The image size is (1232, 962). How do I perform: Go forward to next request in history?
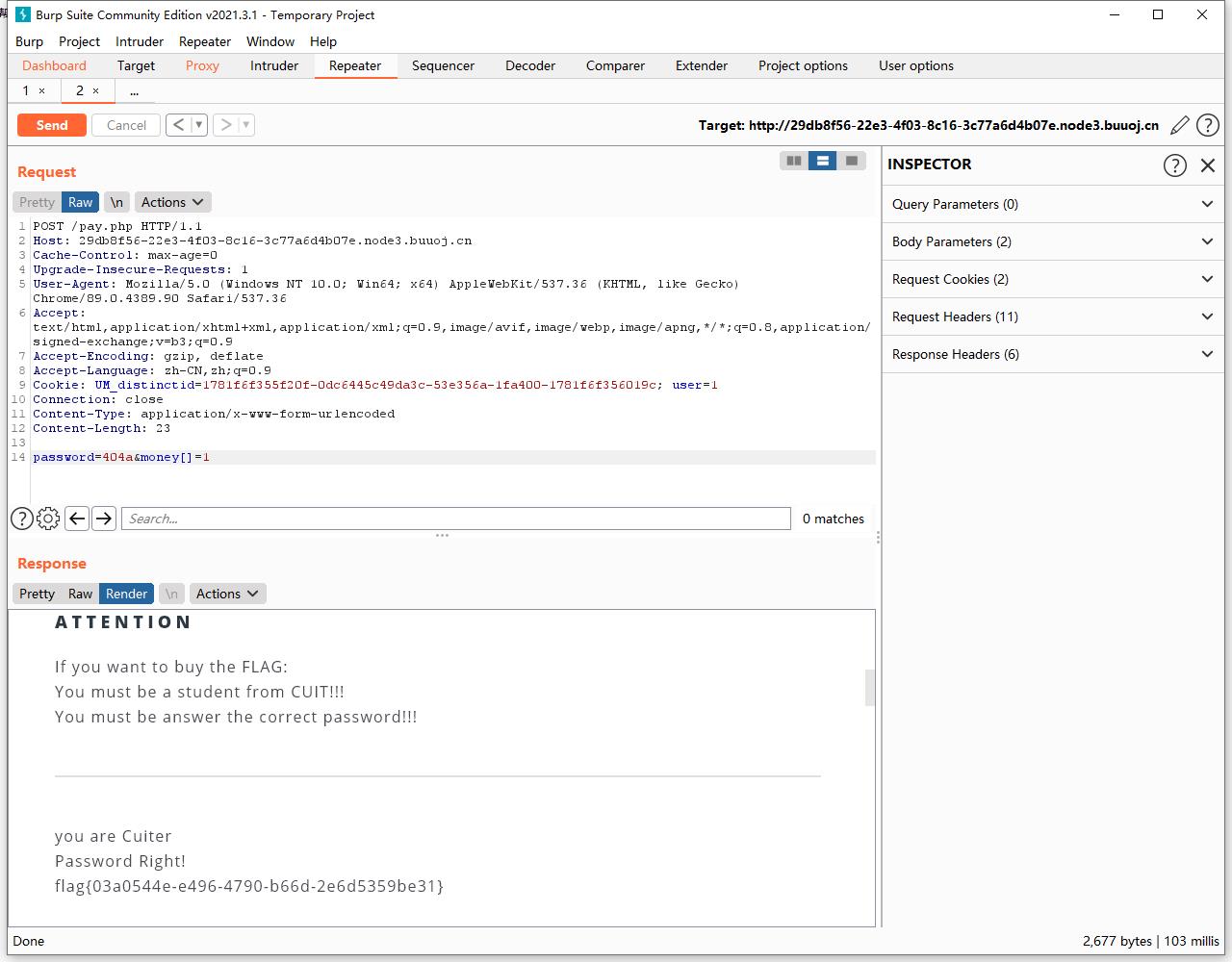(226, 124)
